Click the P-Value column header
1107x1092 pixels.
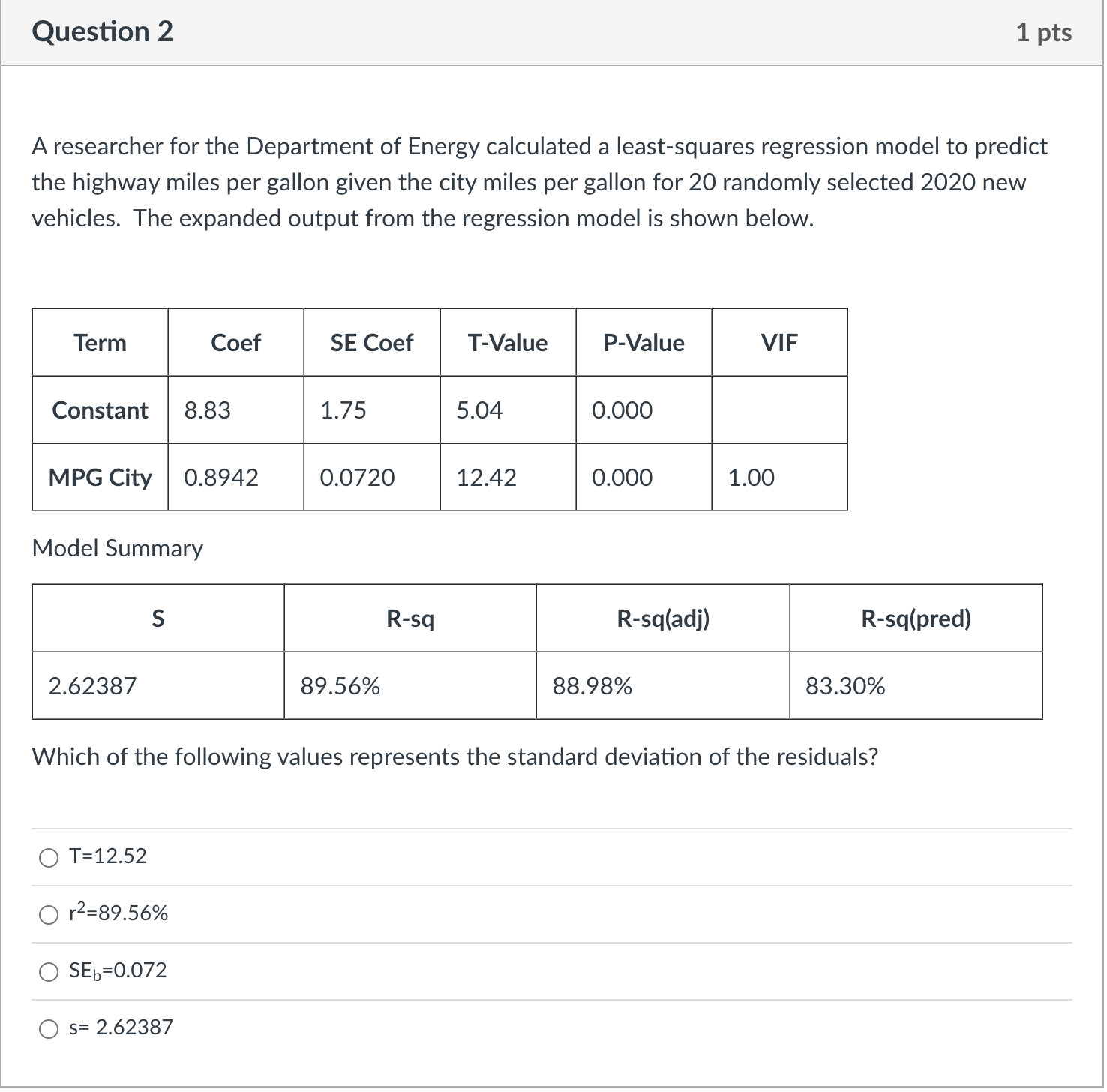tap(643, 343)
